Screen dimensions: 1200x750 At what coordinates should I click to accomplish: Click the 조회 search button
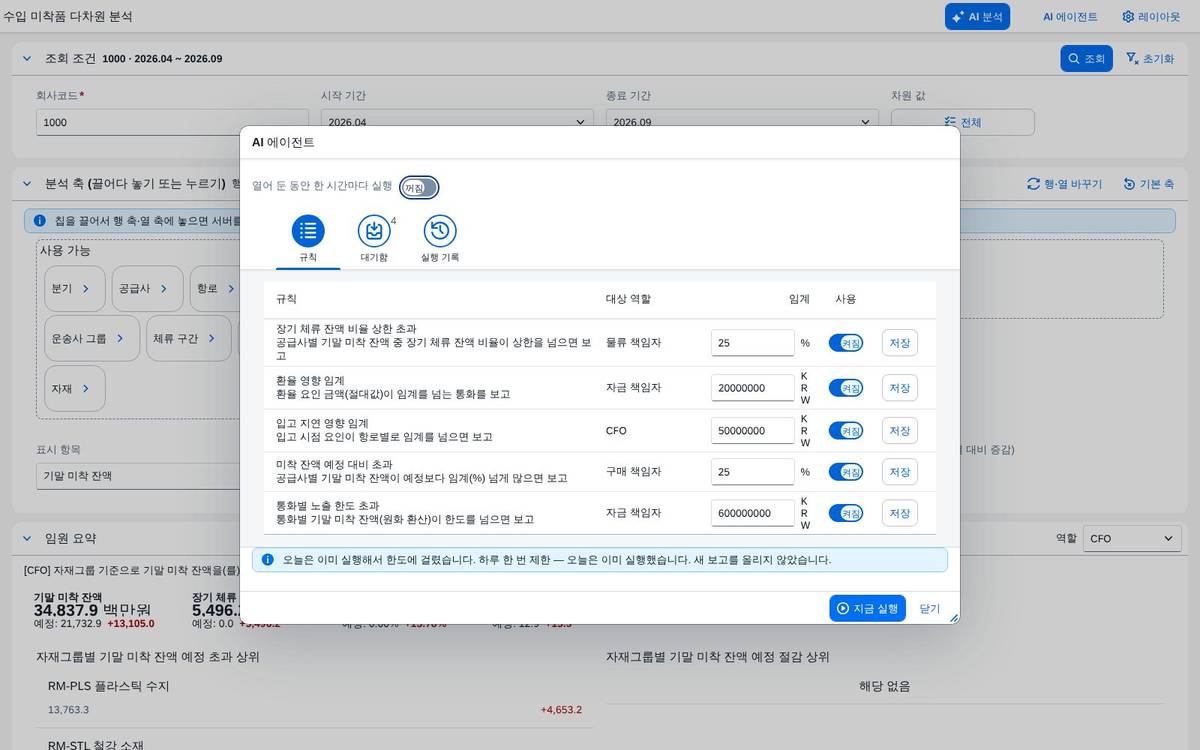(x=1086, y=58)
